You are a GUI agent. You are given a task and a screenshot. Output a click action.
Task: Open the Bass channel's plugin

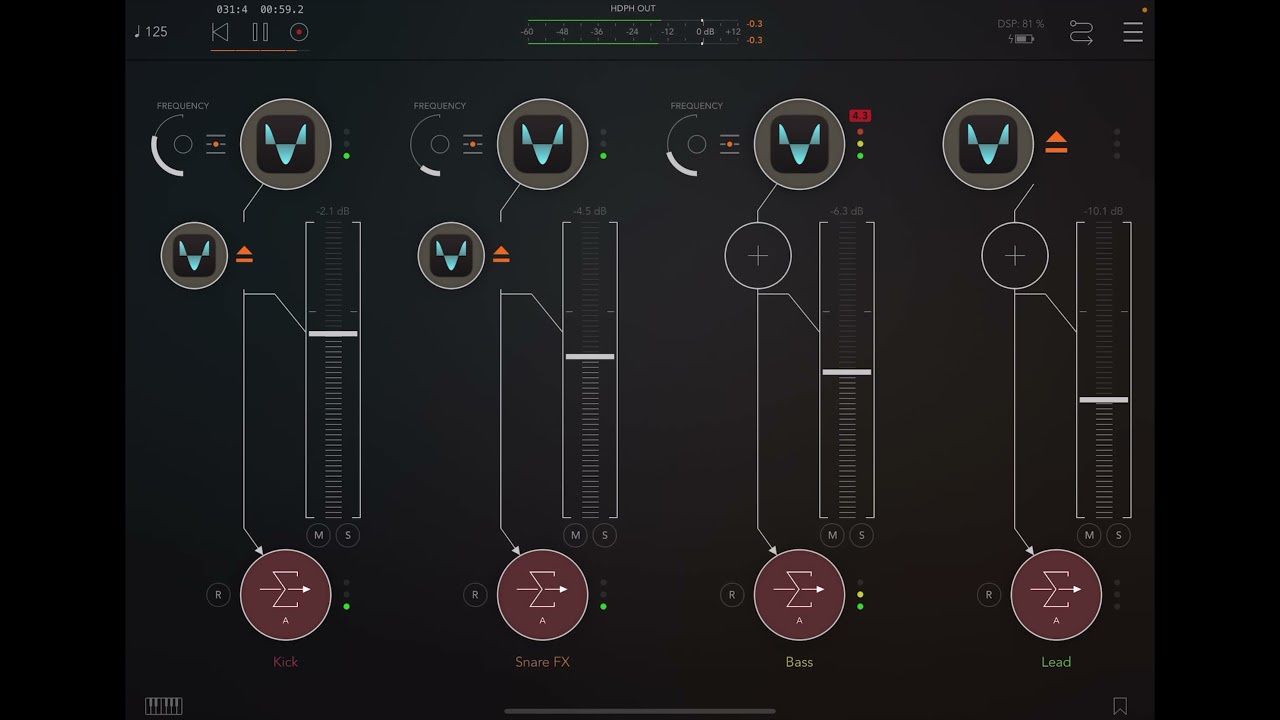[799, 144]
